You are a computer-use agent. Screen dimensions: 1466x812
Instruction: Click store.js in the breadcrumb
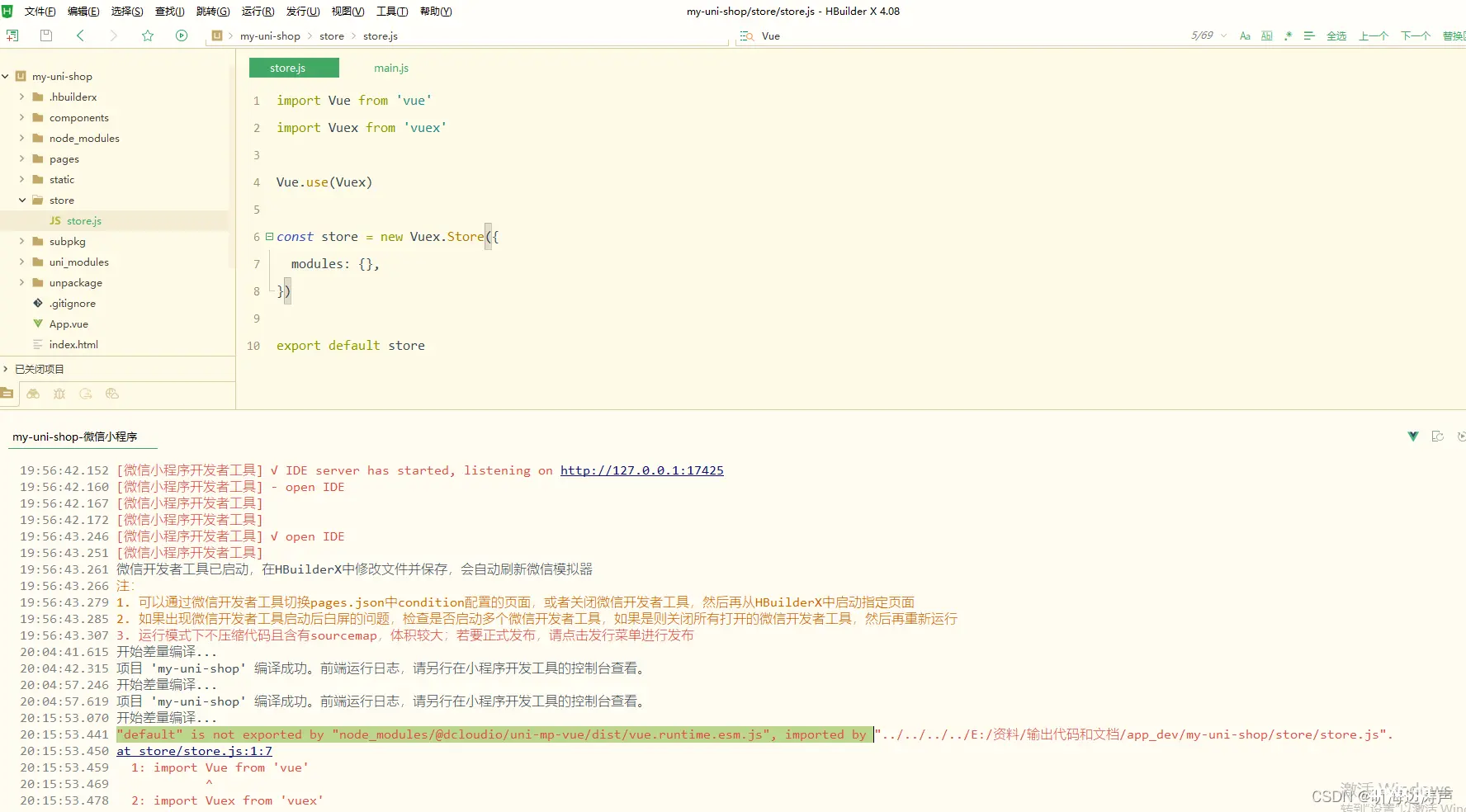381,36
